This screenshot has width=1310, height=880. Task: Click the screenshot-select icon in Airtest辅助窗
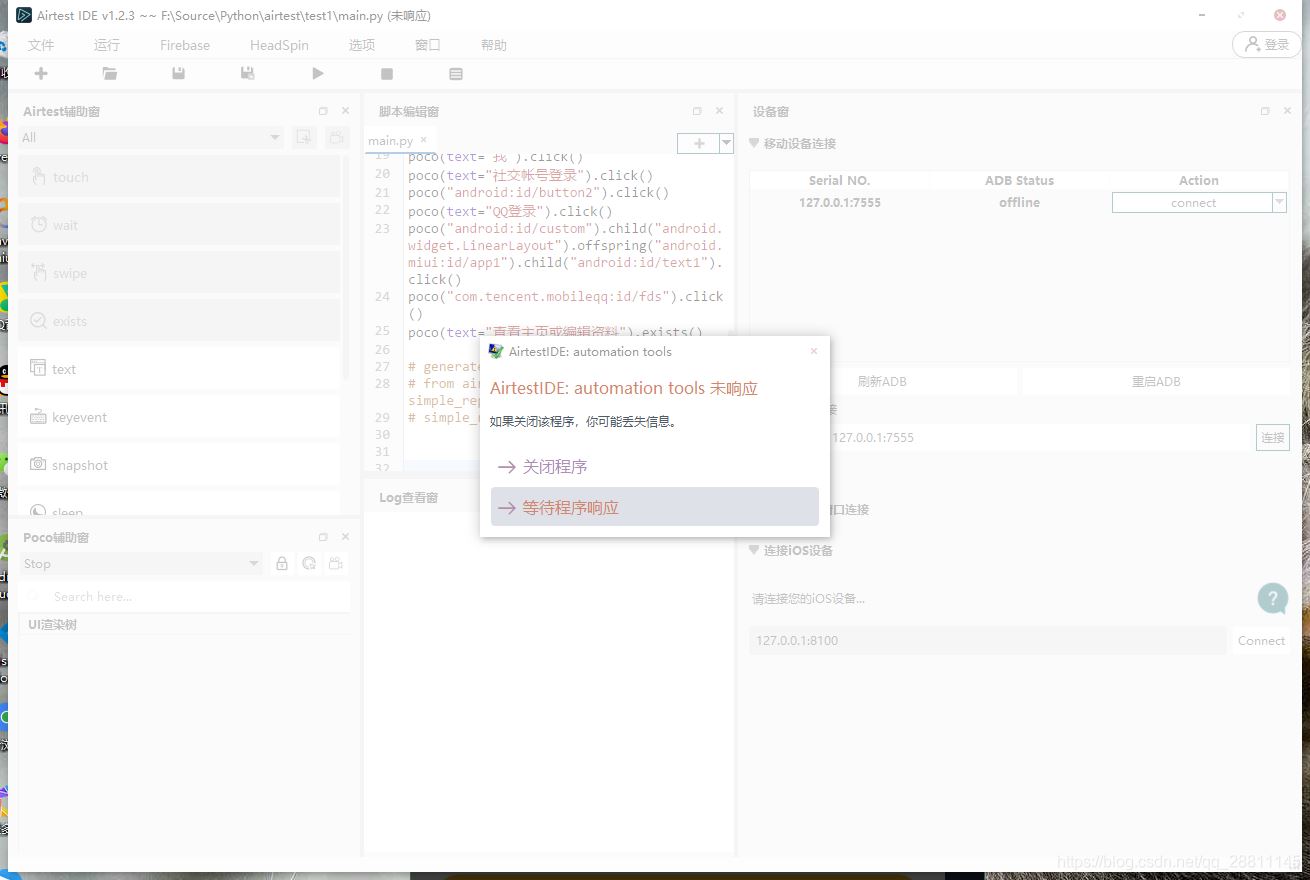coord(305,137)
